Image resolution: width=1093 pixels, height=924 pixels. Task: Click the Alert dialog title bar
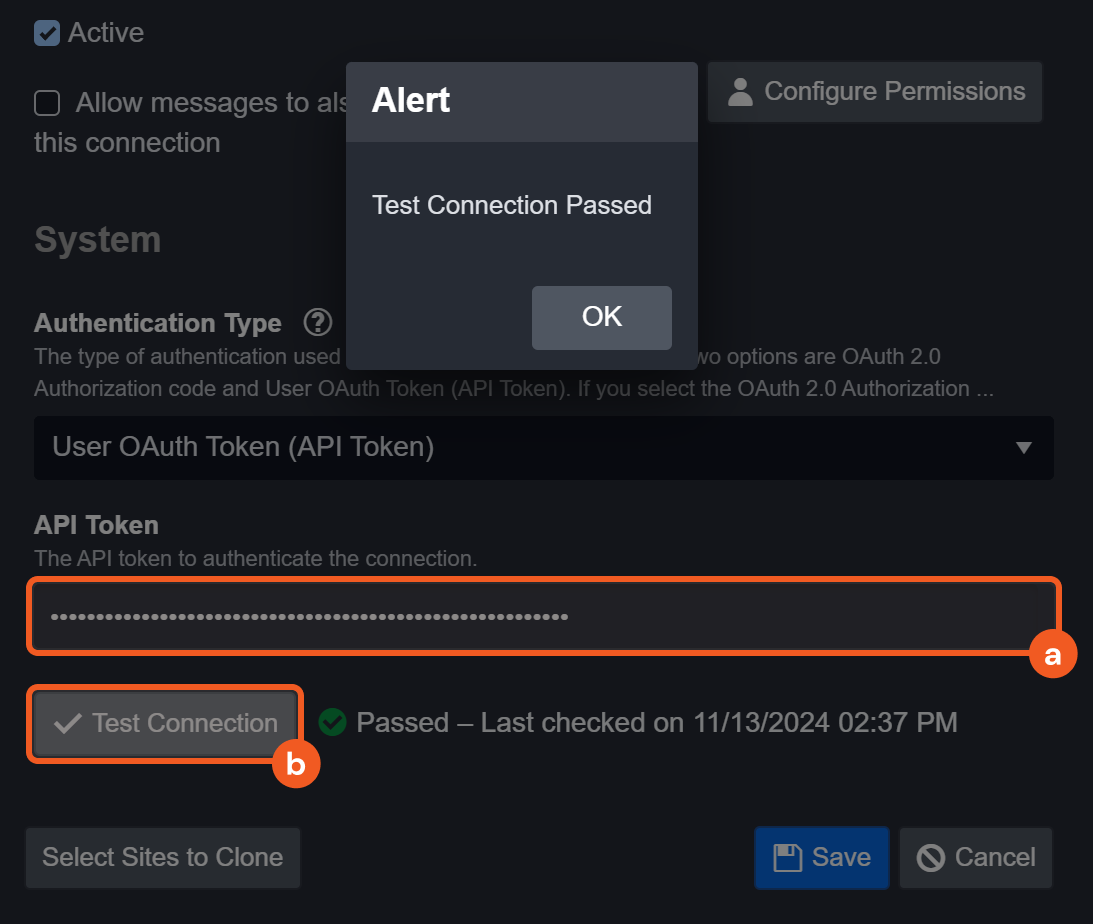coord(521,101)
